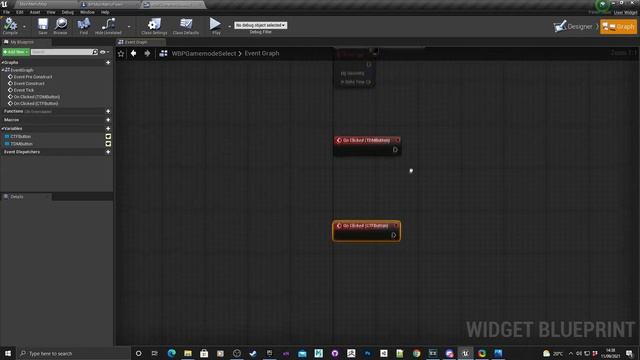
Task: Select Event Construct in the tree
Action: pyautogui.click(x=29, y=83)
